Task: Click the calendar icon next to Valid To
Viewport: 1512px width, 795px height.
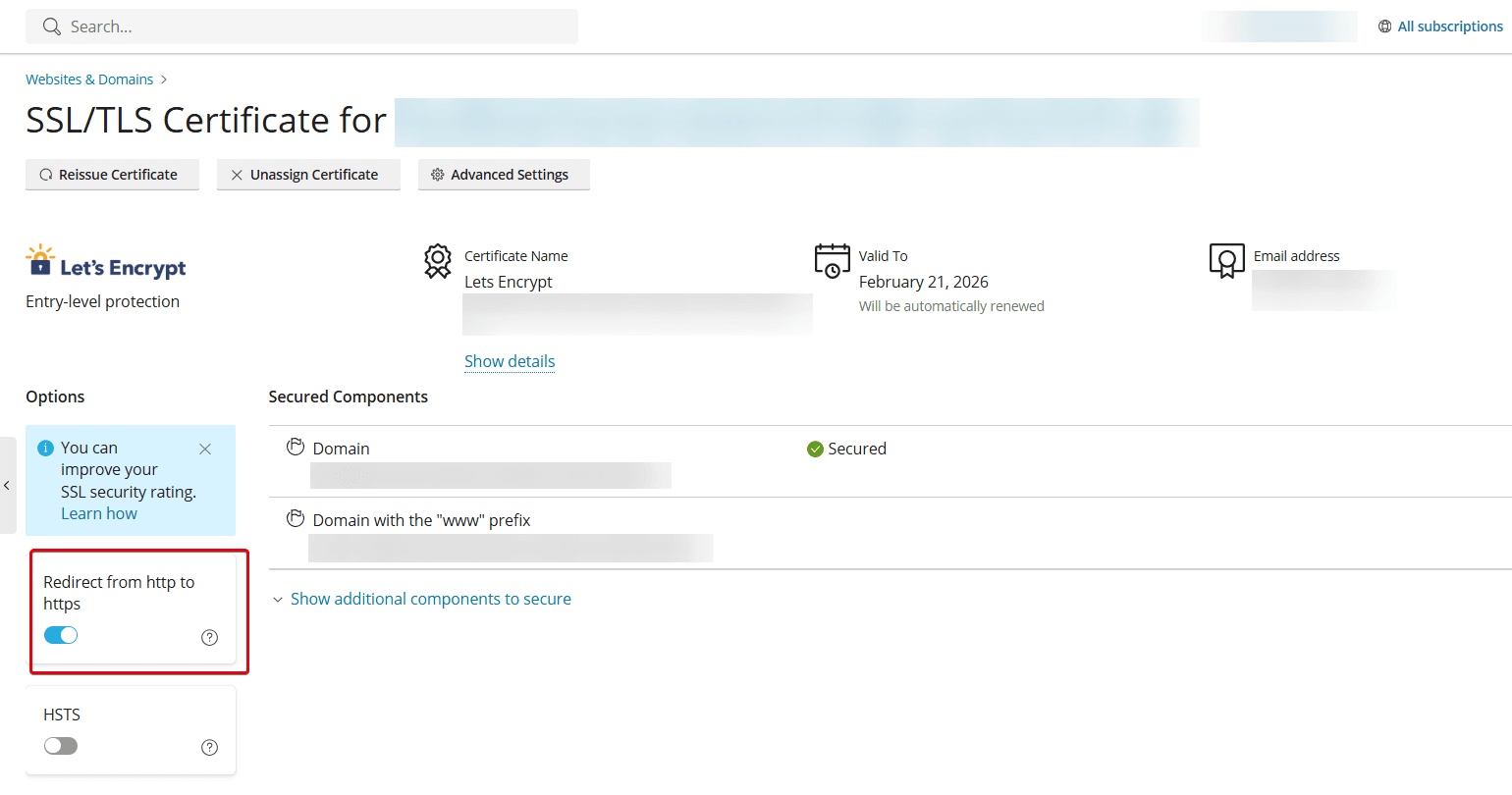Action: pyautogui.click(x=832, y=260)
